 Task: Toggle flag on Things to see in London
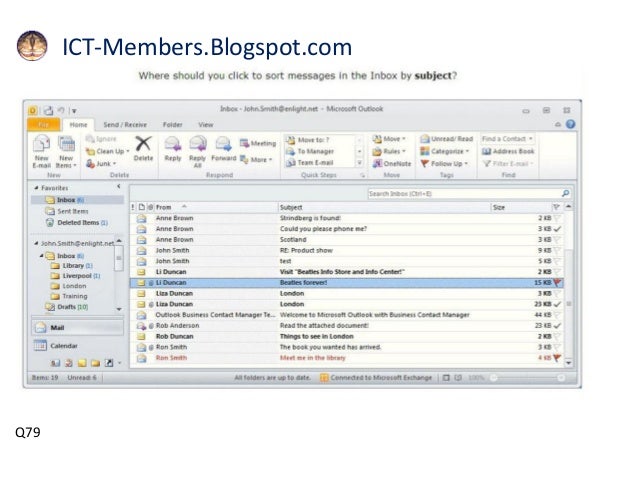point(557,336)
